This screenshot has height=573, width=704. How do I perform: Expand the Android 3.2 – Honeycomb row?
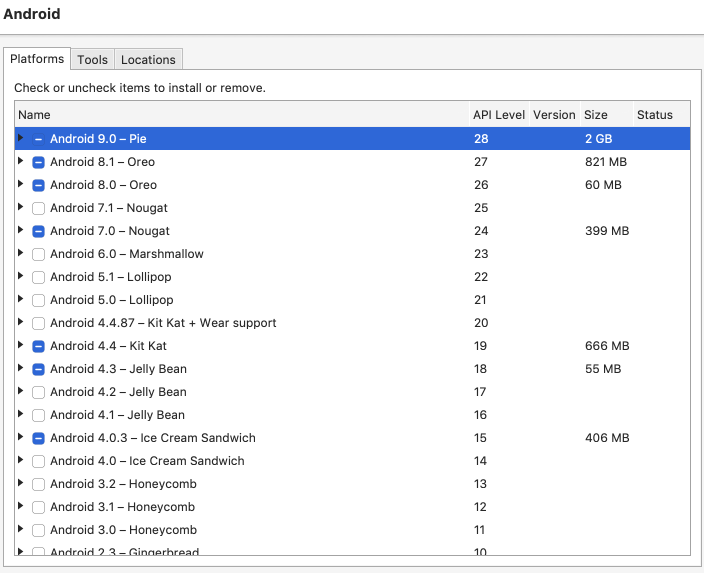[20, 482]
